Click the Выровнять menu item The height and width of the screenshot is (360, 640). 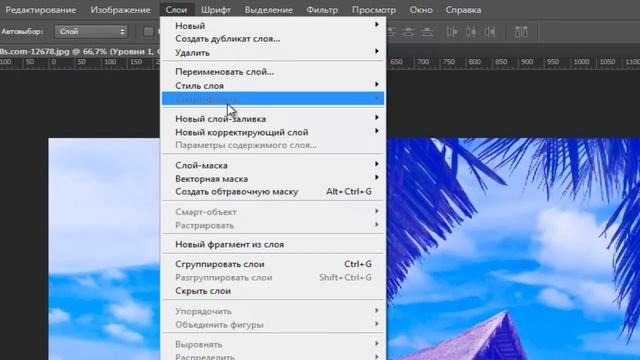[x=273, y=344]
